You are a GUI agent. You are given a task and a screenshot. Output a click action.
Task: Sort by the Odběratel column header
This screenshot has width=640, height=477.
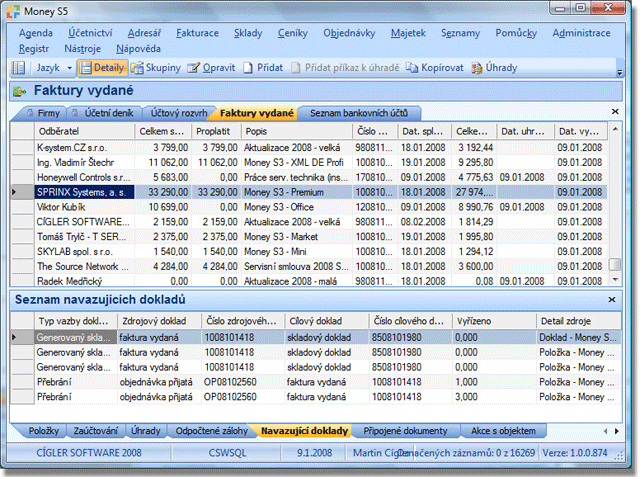point(84,131)
